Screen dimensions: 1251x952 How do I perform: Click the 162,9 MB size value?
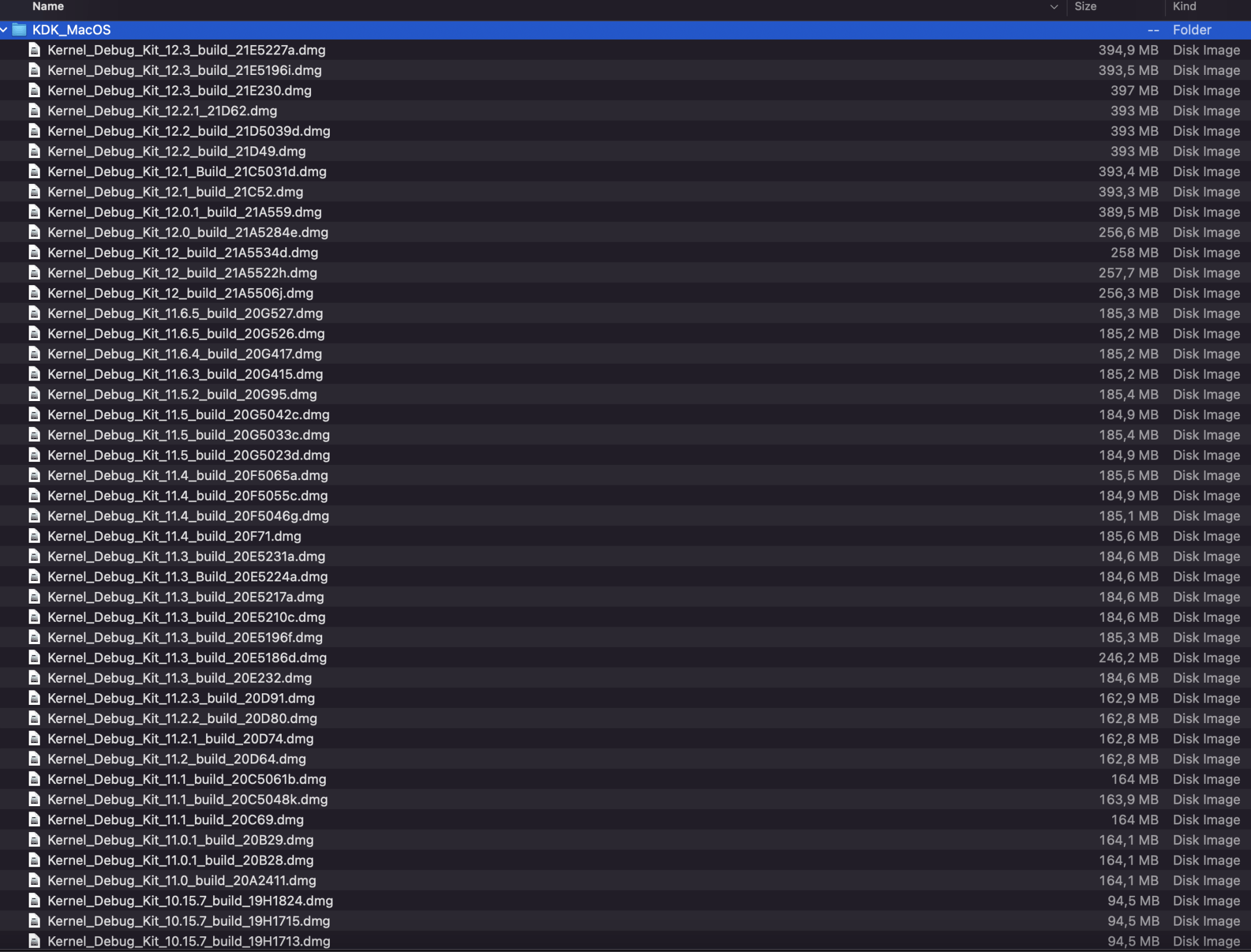pos(1128,698)
